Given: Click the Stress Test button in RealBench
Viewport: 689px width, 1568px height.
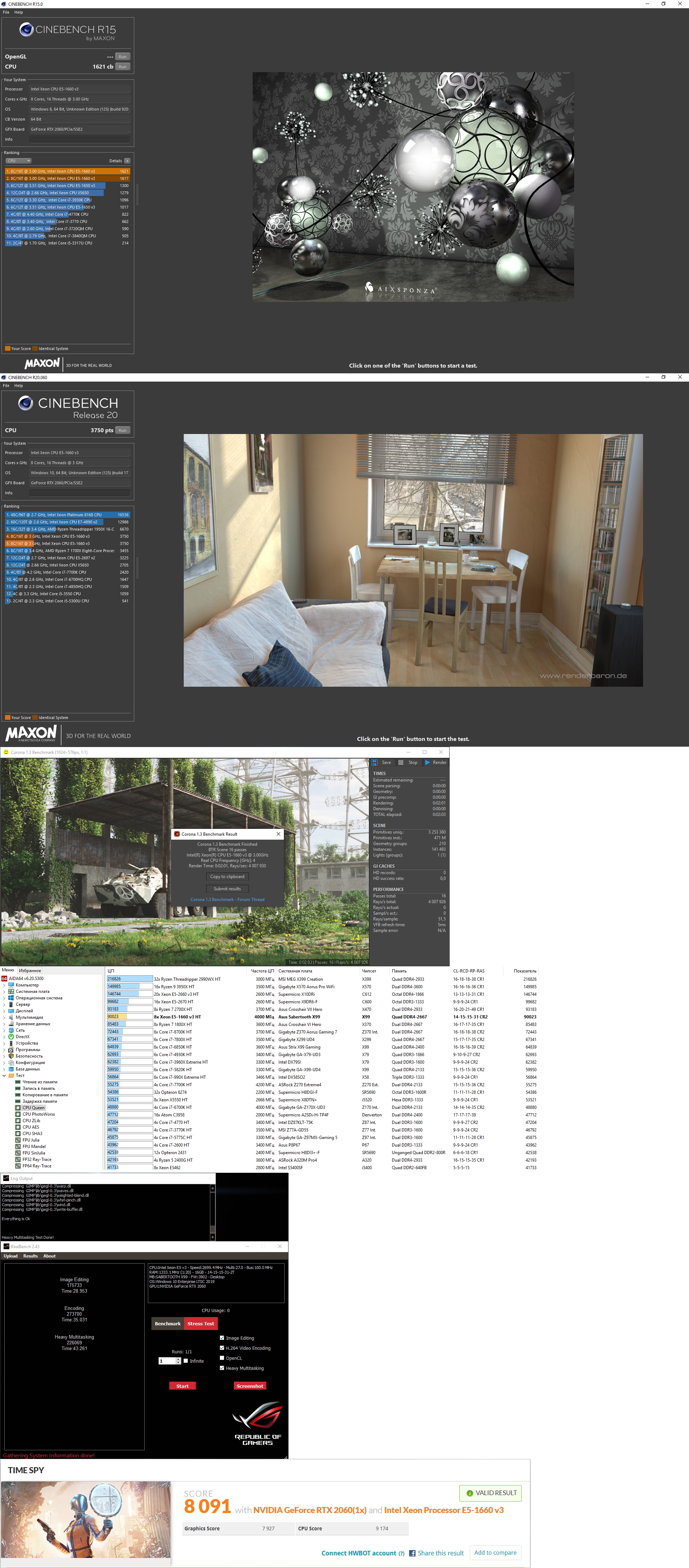Looking at the screenshot, I should (x=200, y=1323).
